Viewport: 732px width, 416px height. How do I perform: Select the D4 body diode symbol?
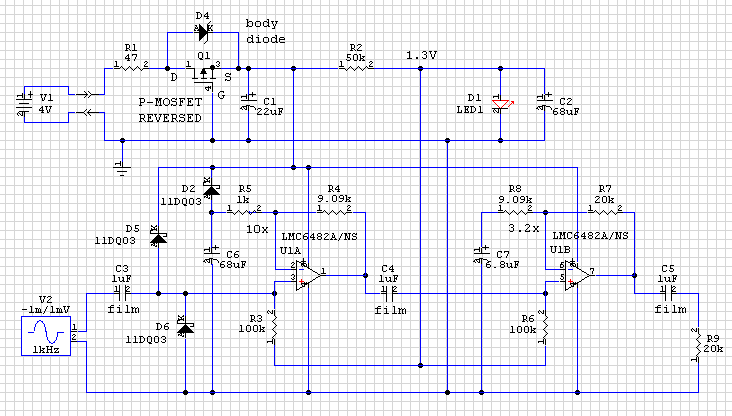[x=203, y=33]
